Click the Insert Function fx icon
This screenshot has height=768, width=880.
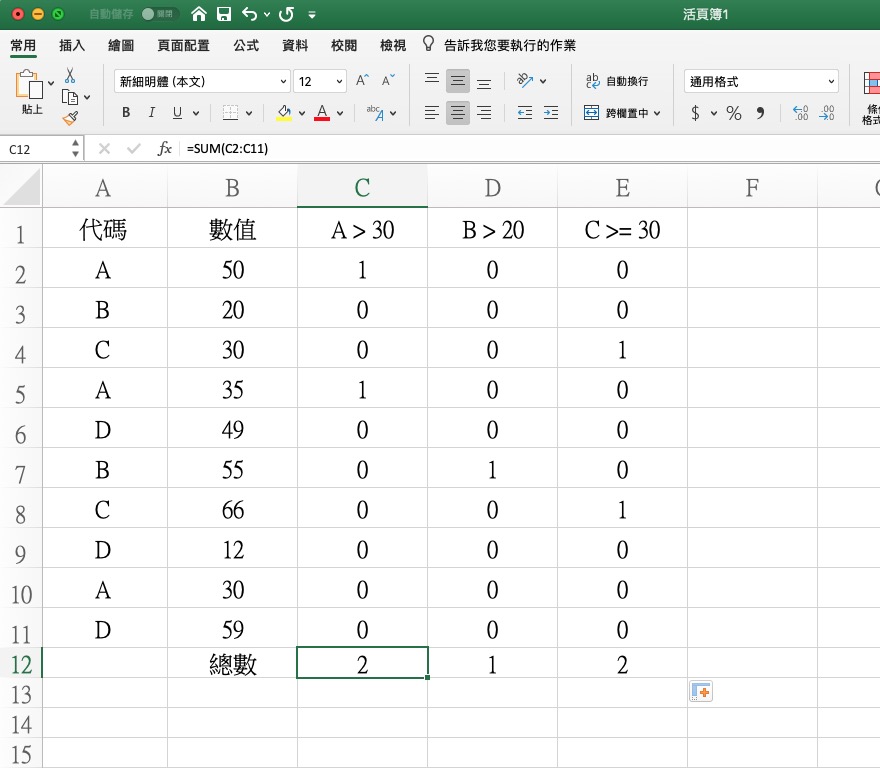point(165,149)
